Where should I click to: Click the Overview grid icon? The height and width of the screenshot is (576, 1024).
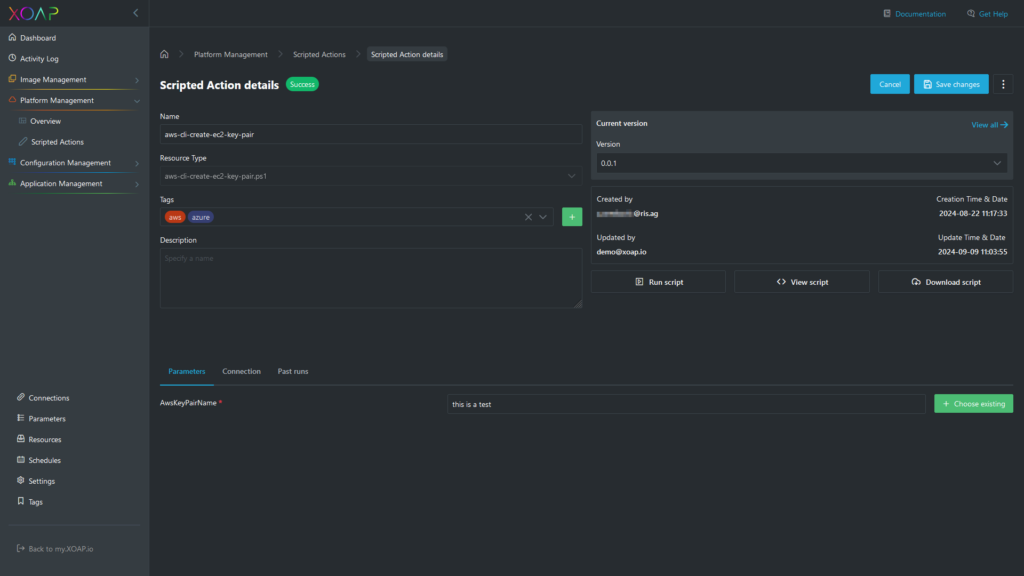(23, 121)
